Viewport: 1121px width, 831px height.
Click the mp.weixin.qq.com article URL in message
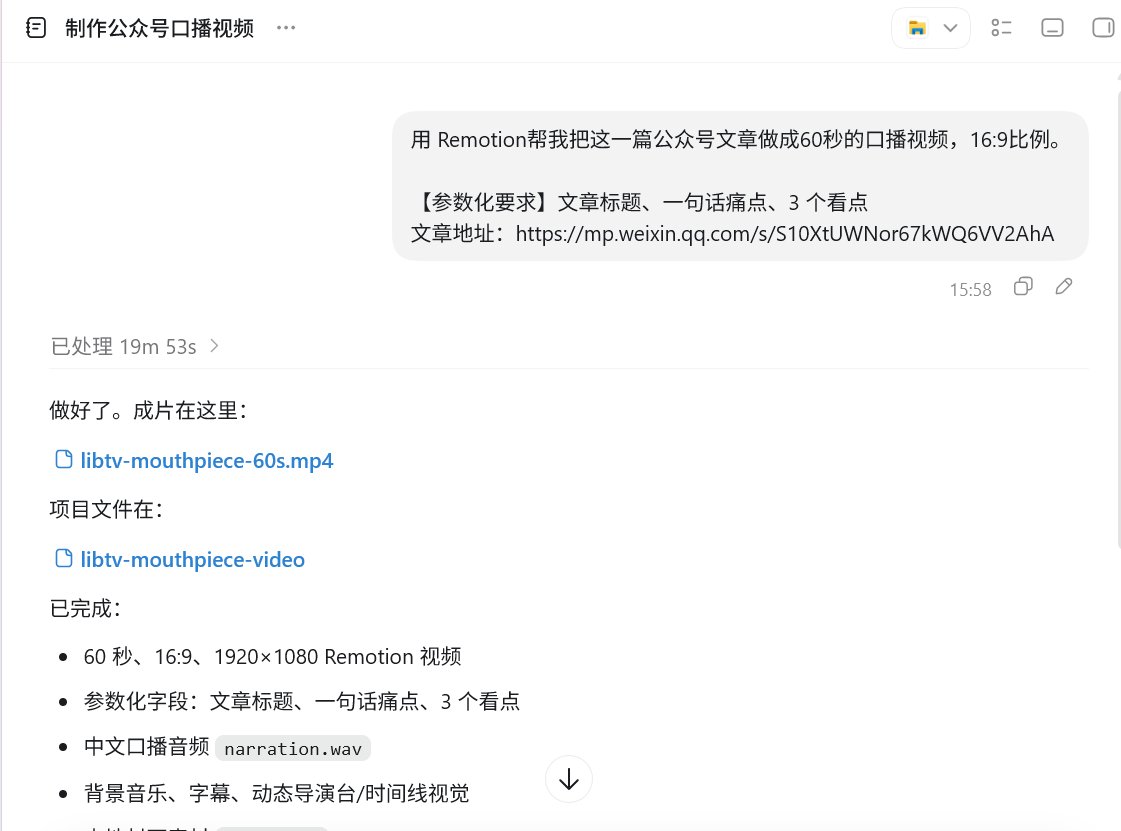click(x=784, y=234)
